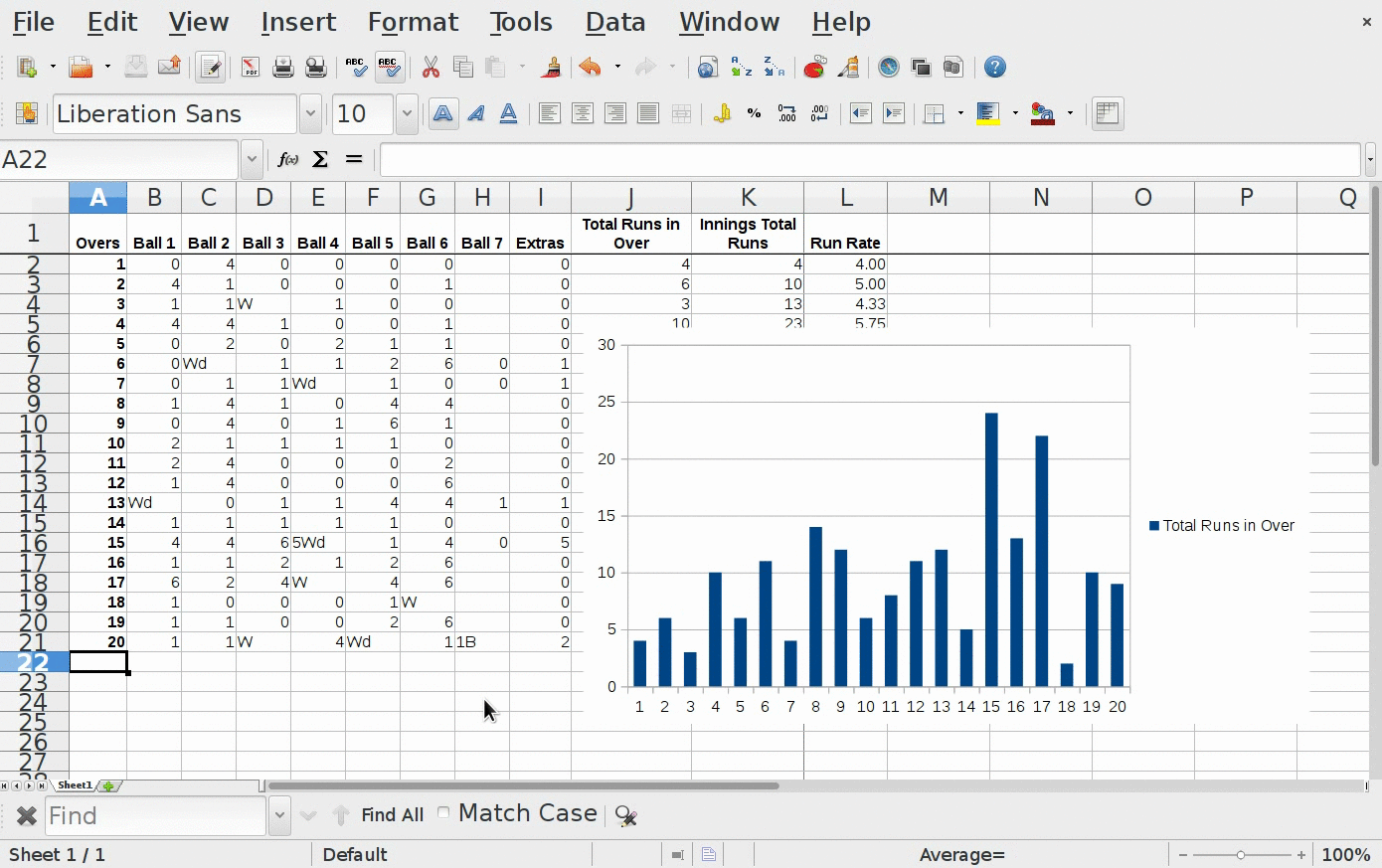This screenshot has width=1382, height=868.
Task: Open the font name dropdown
Action: pyautogui.click(x=310, y=113)
